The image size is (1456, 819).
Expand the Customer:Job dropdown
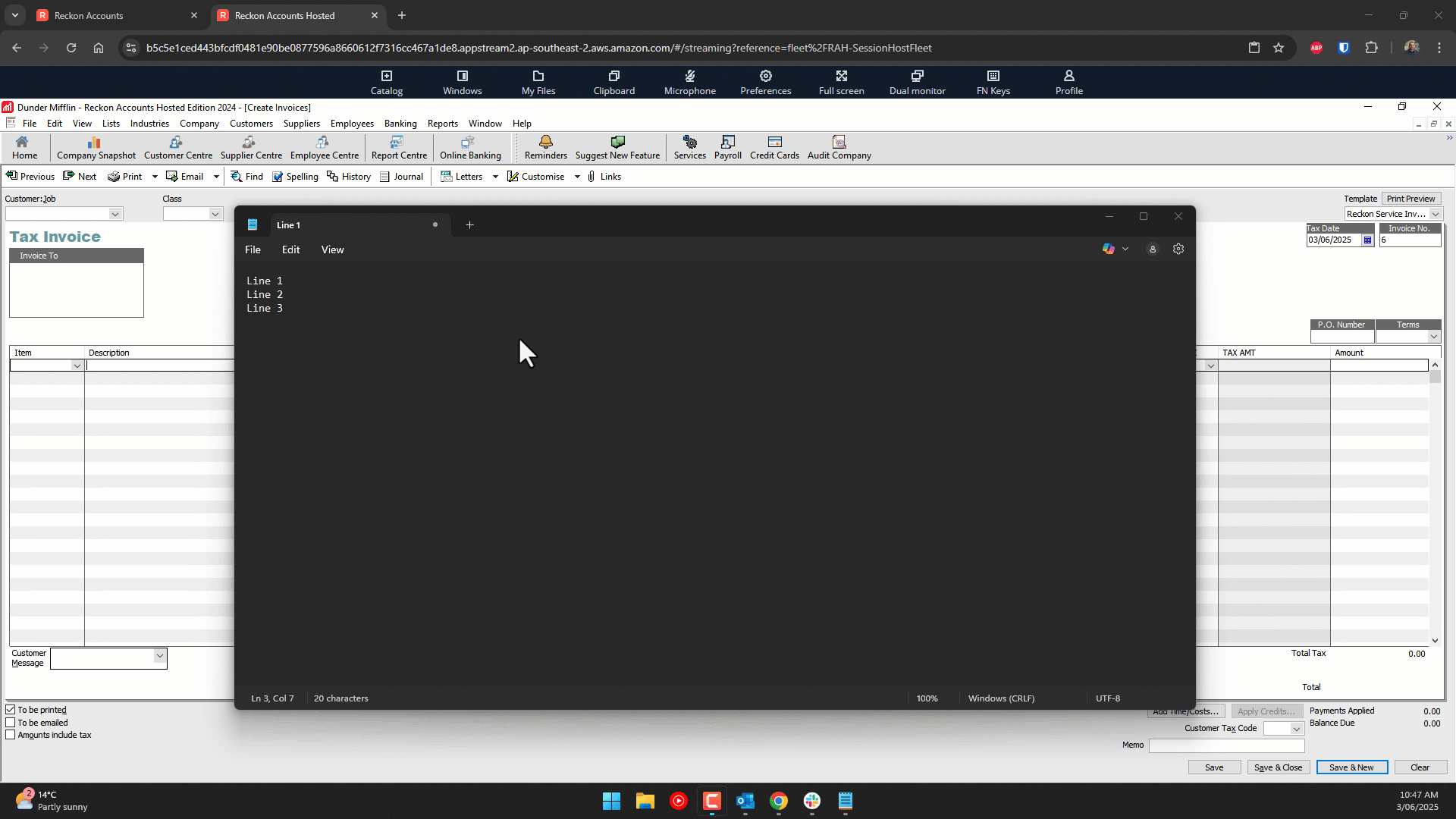point(115,214)
